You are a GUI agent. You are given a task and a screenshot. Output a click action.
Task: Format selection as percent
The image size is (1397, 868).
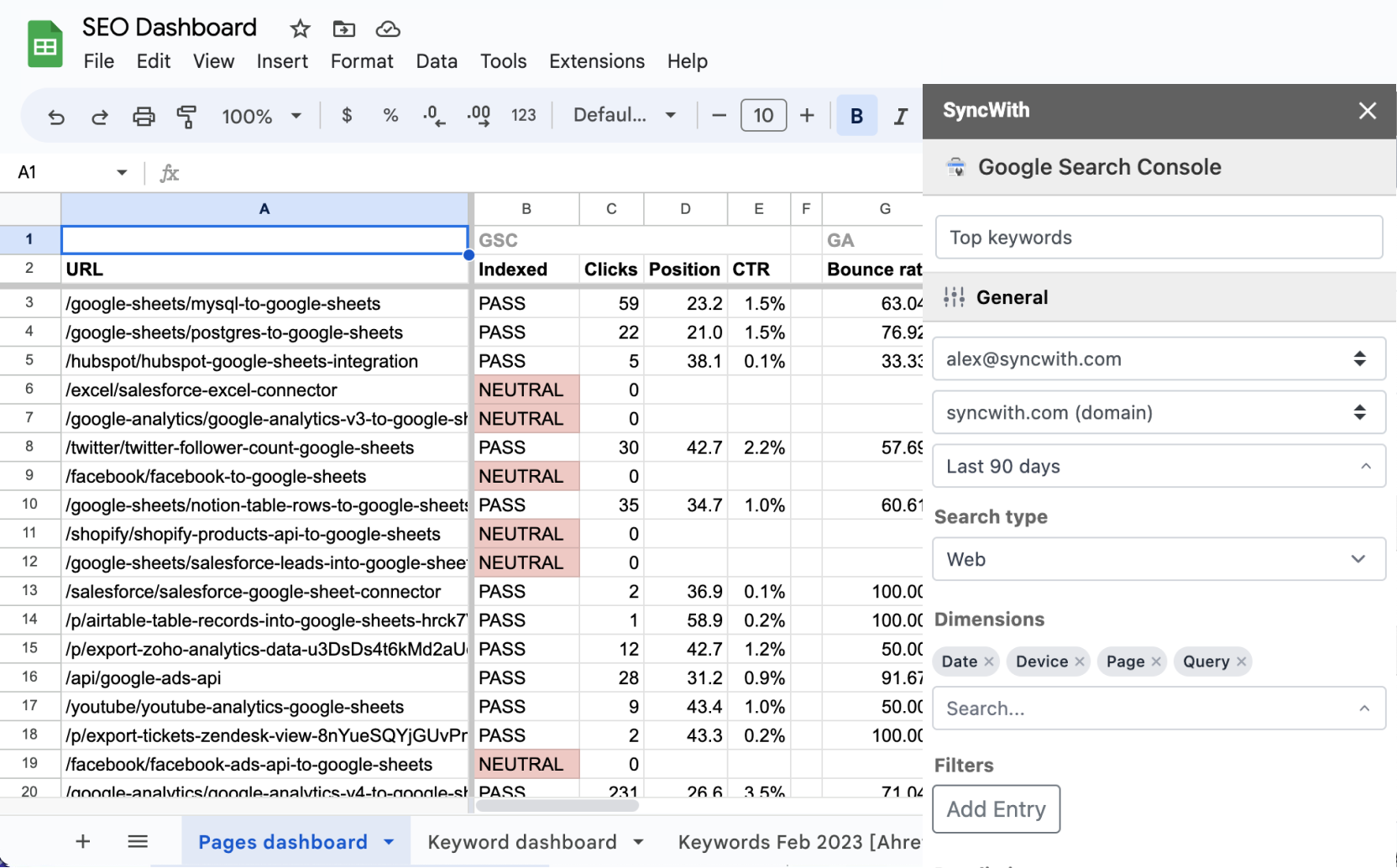(x=390, y=116)
